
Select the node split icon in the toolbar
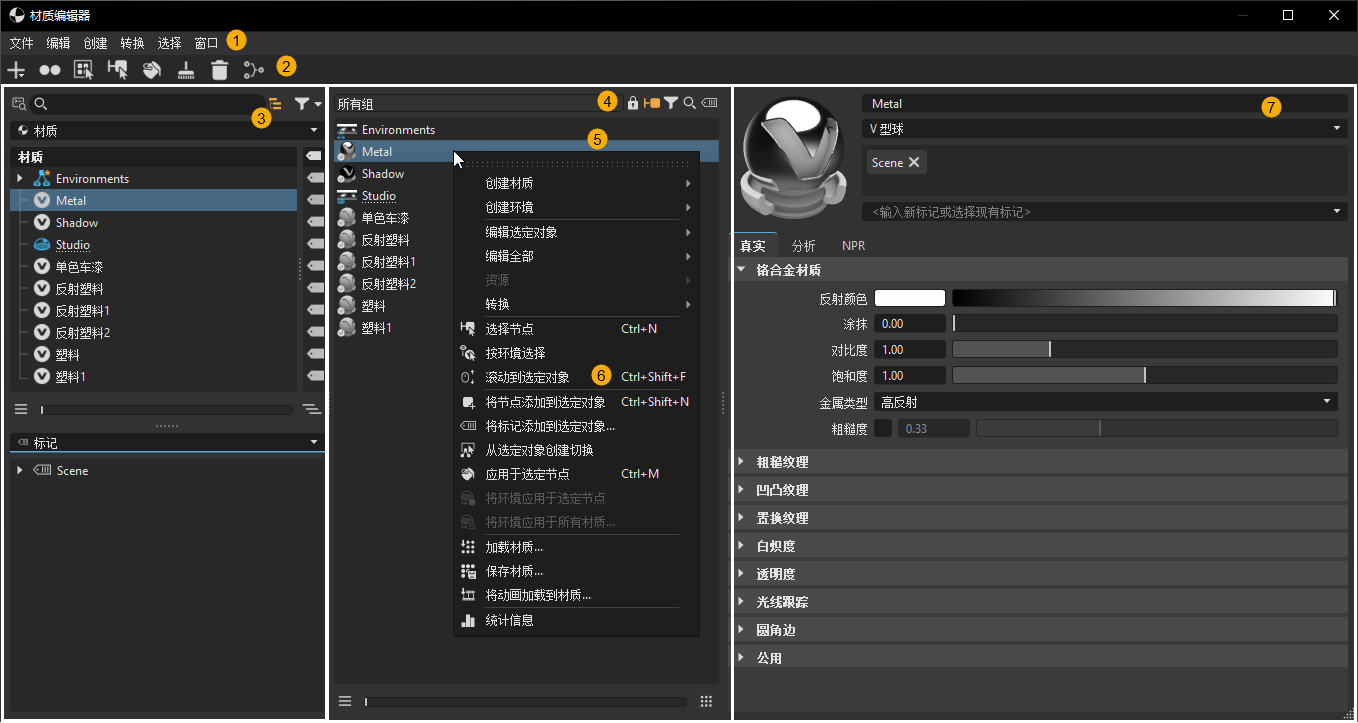[253, 69]
